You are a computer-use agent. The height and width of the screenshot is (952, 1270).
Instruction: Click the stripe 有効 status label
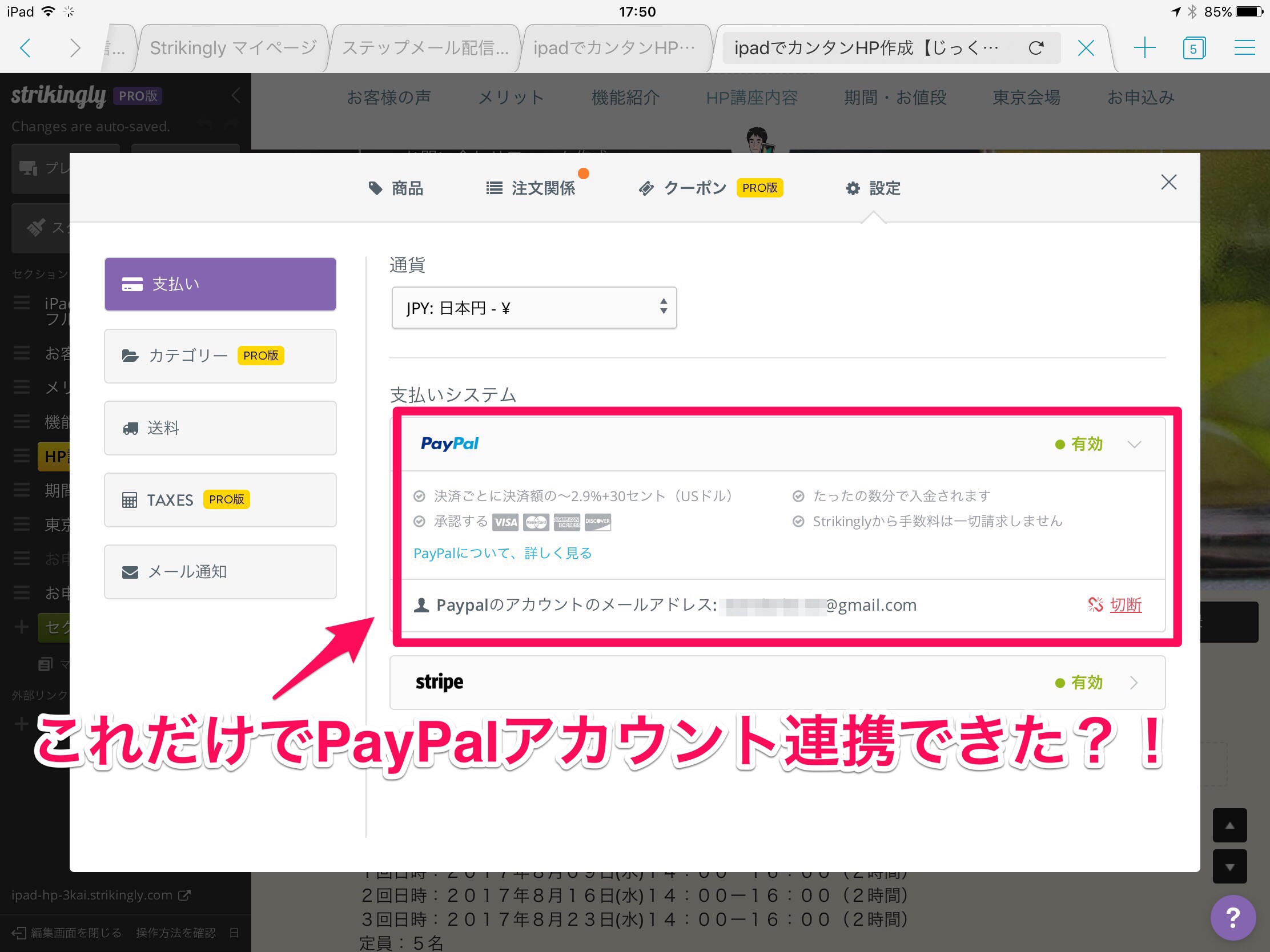tap(1079, 683)
